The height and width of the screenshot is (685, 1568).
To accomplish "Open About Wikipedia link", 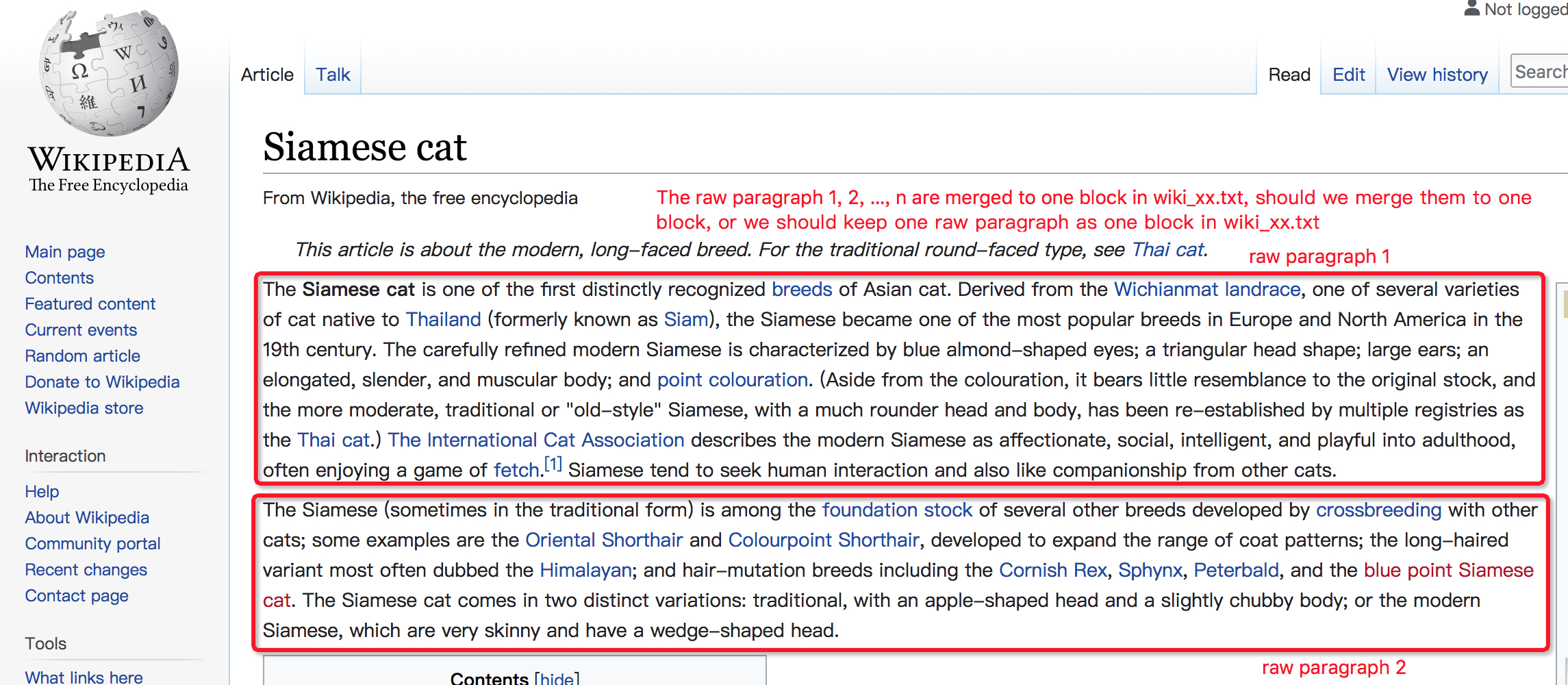I will (x=87, y=517).
